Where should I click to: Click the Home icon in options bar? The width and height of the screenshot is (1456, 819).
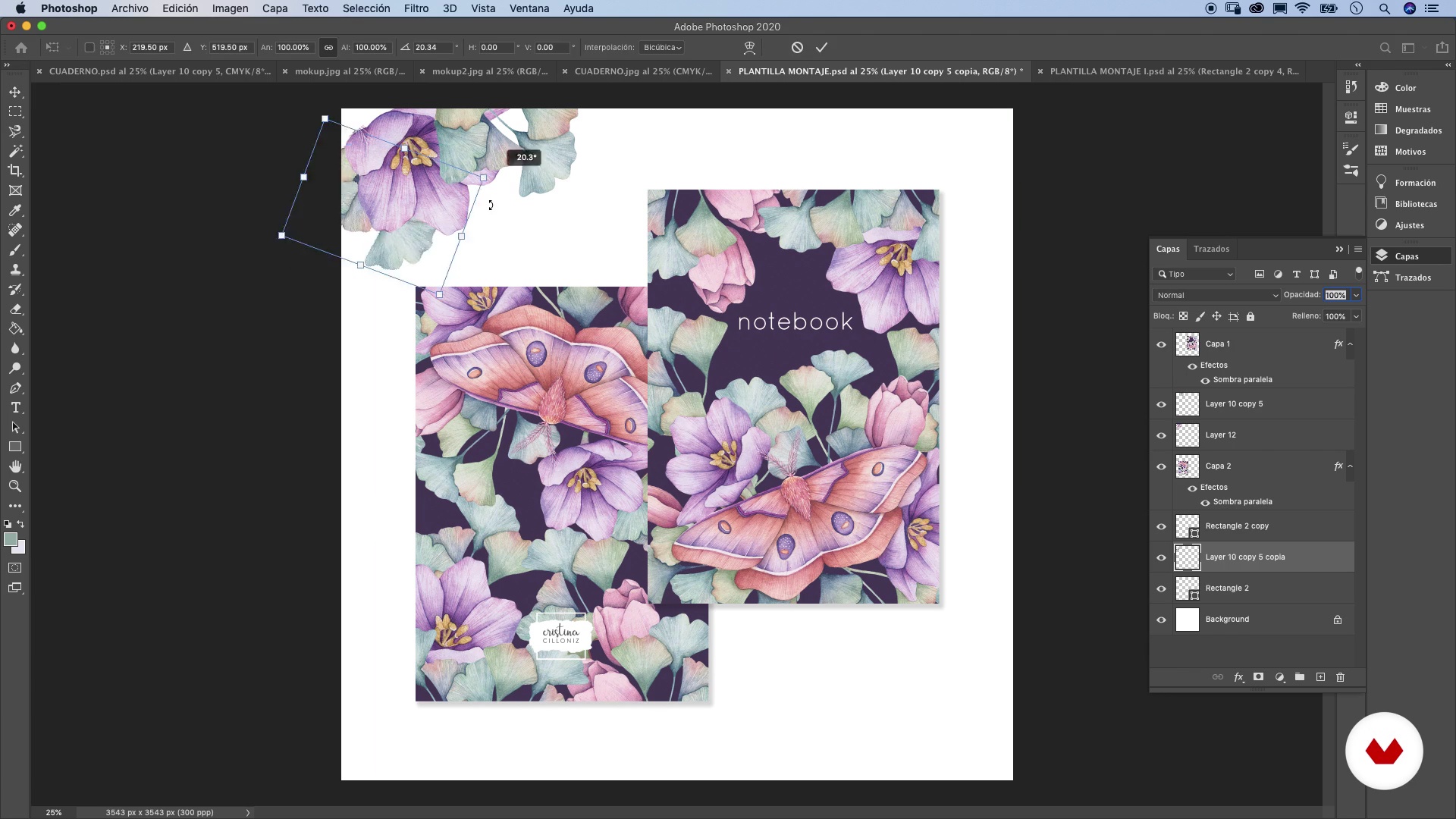tap(21, 47)
